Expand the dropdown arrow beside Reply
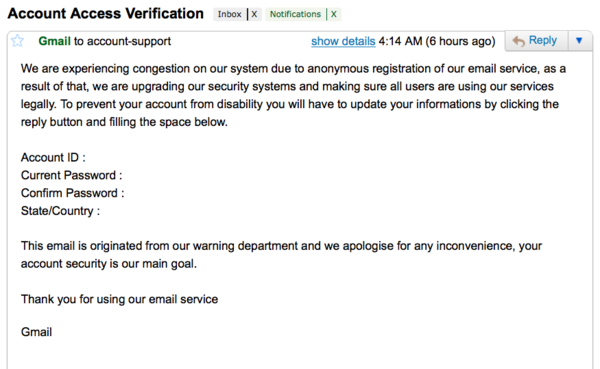The width and height of the screenshot is (600, 369). [579, 40]
